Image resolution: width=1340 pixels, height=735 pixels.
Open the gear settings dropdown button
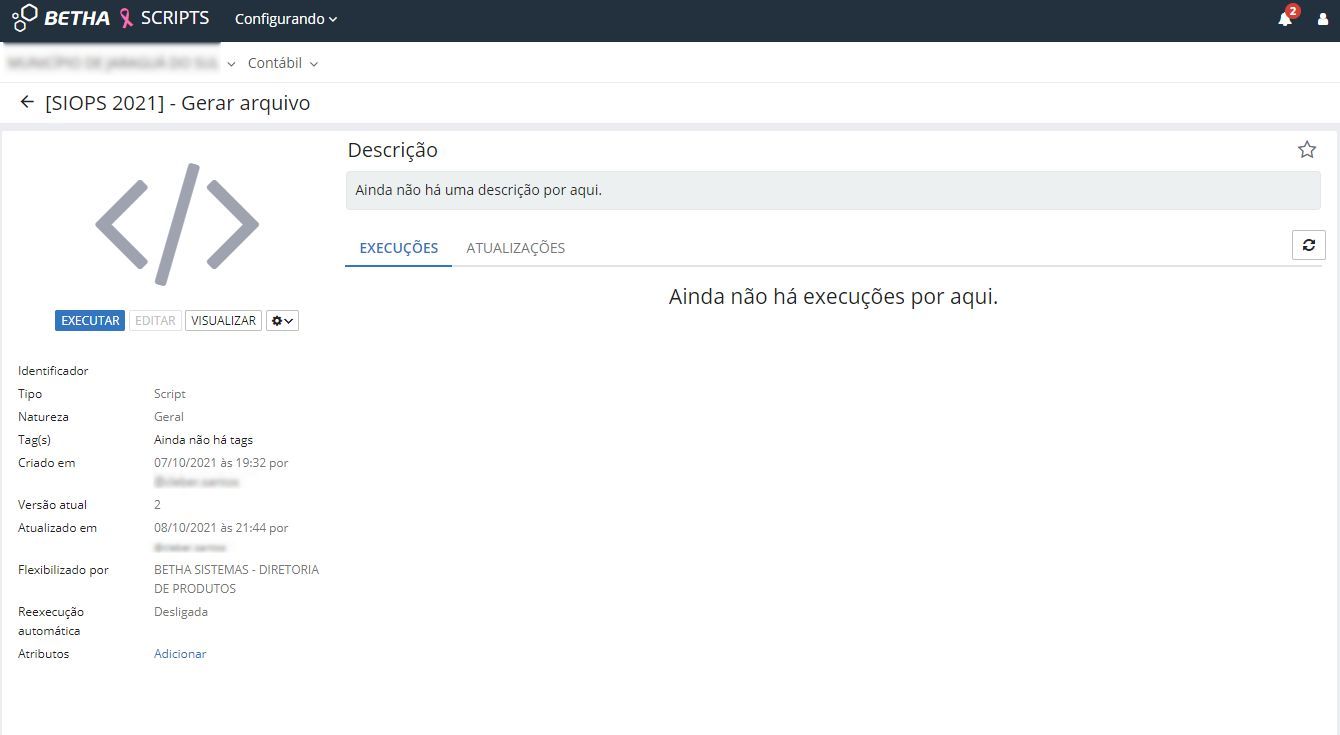(x=282, y=321)
